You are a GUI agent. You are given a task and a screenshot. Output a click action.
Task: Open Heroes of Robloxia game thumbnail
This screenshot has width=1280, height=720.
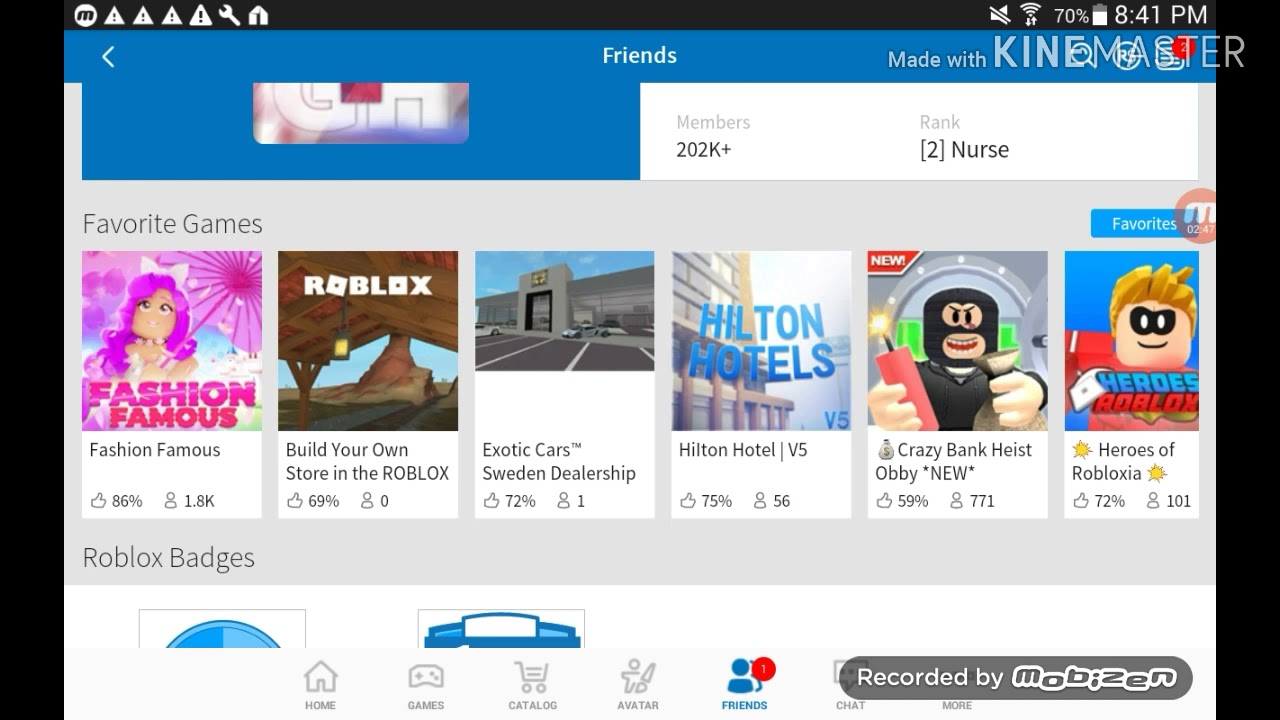tap(1132, 341)
